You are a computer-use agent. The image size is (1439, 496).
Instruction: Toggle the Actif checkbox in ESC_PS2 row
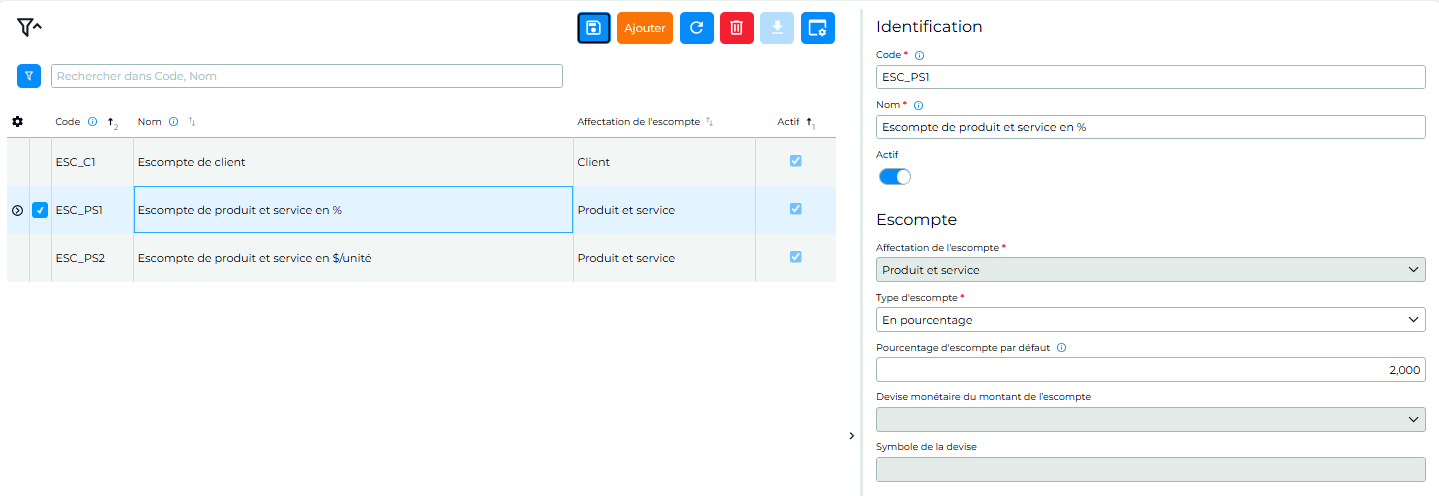click(x=796, y=257)
